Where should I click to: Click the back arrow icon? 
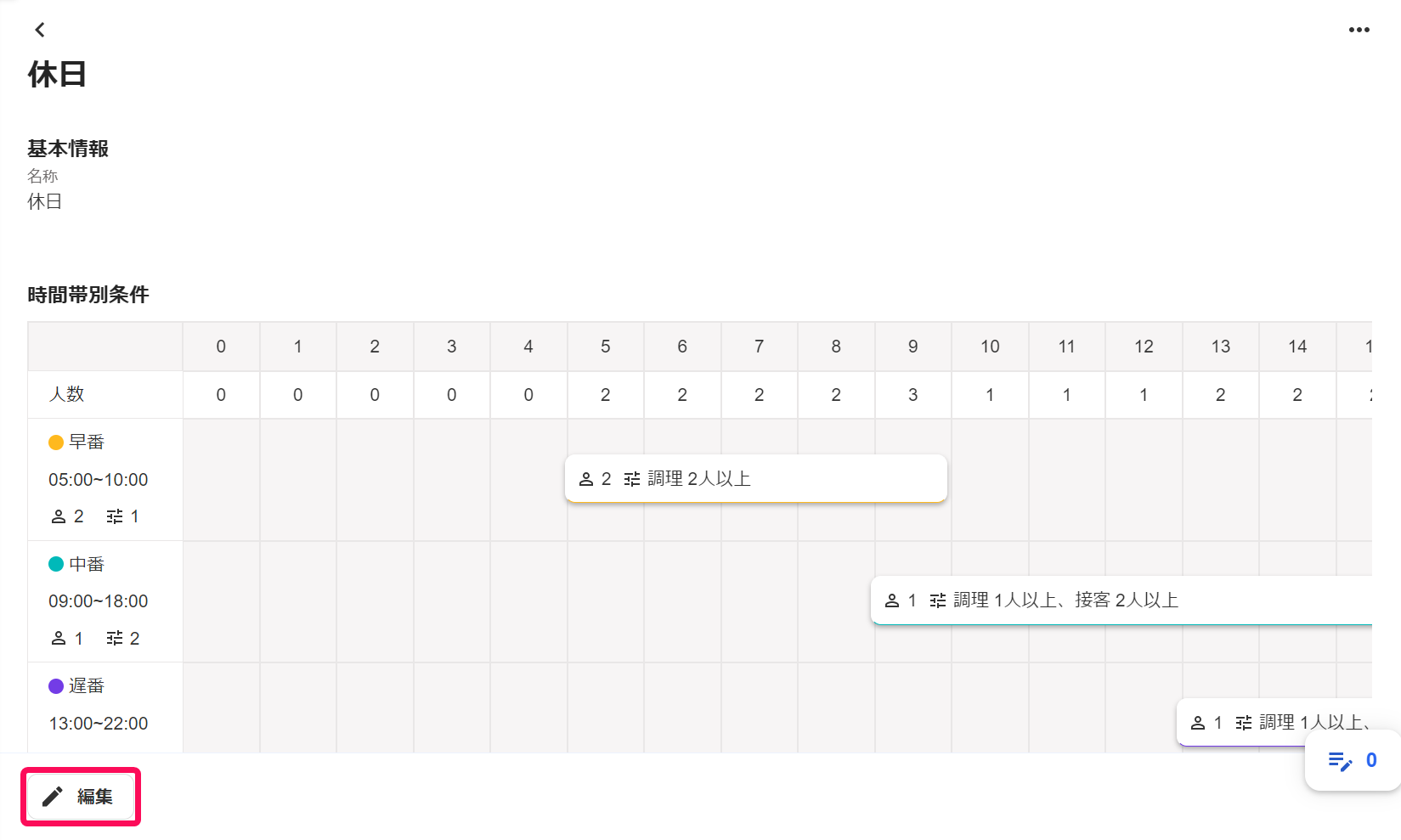click(x=40, y=30)
